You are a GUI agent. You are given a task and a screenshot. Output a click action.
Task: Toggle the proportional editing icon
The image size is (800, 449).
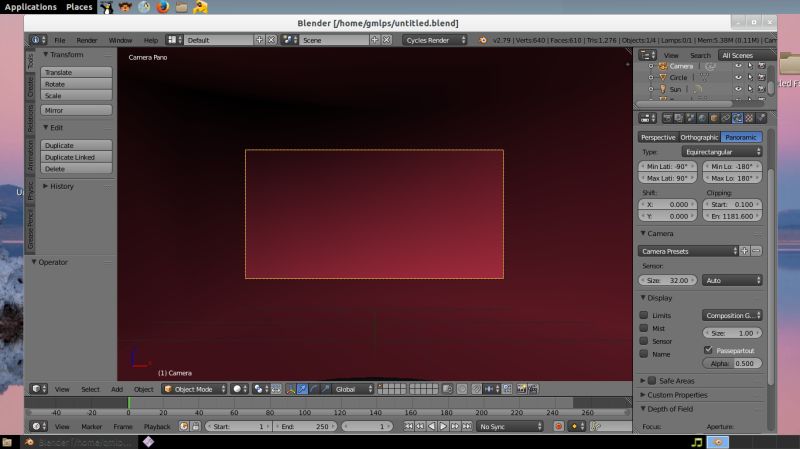click(x=462, y=389)
